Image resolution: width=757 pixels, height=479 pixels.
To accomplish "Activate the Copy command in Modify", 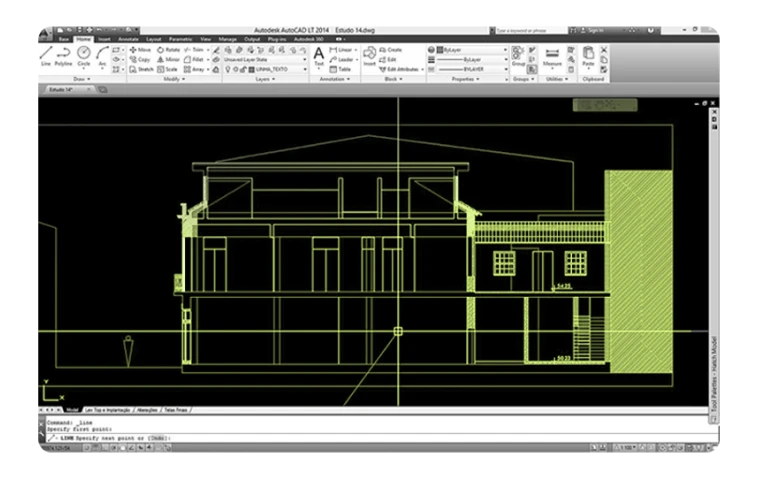I will (140, 59).
